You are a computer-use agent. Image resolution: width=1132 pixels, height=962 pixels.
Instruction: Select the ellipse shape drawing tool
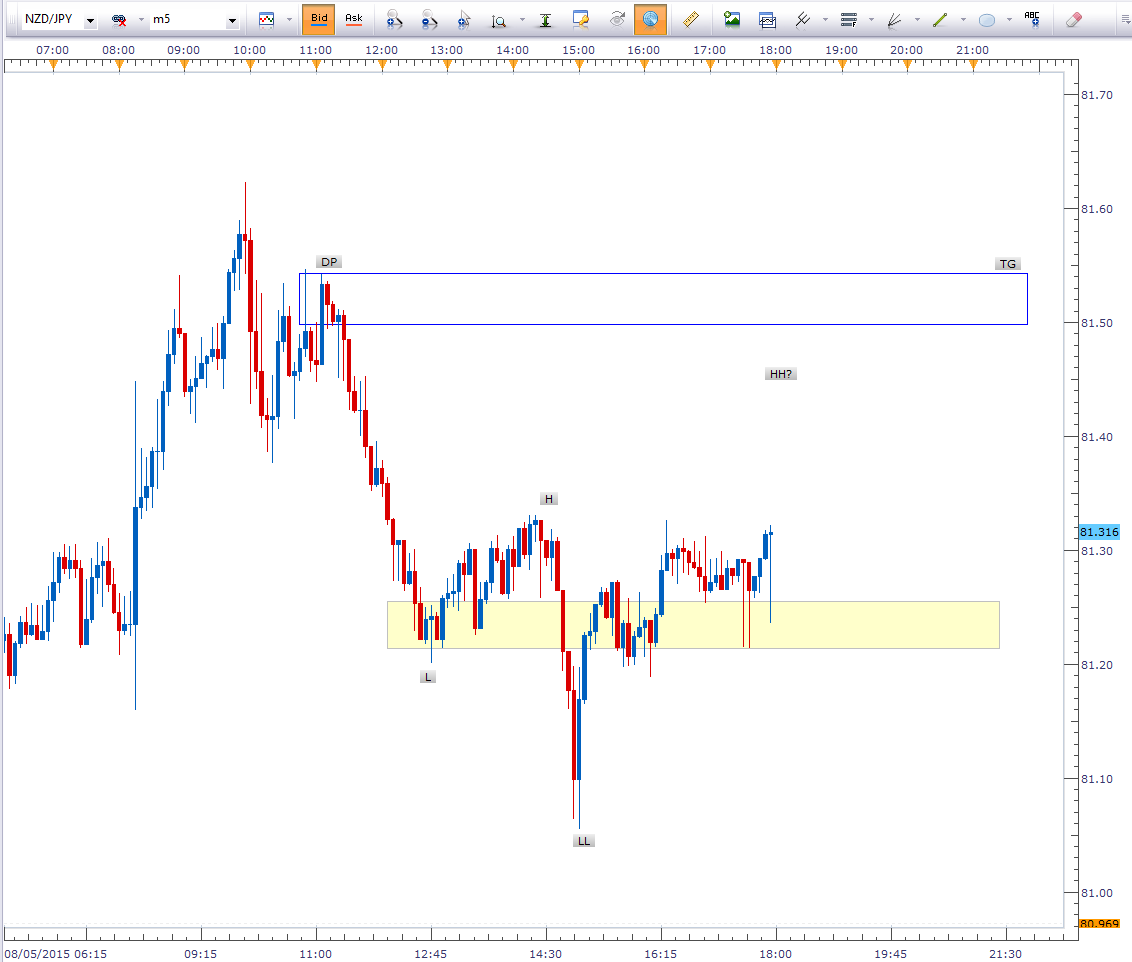987,19
